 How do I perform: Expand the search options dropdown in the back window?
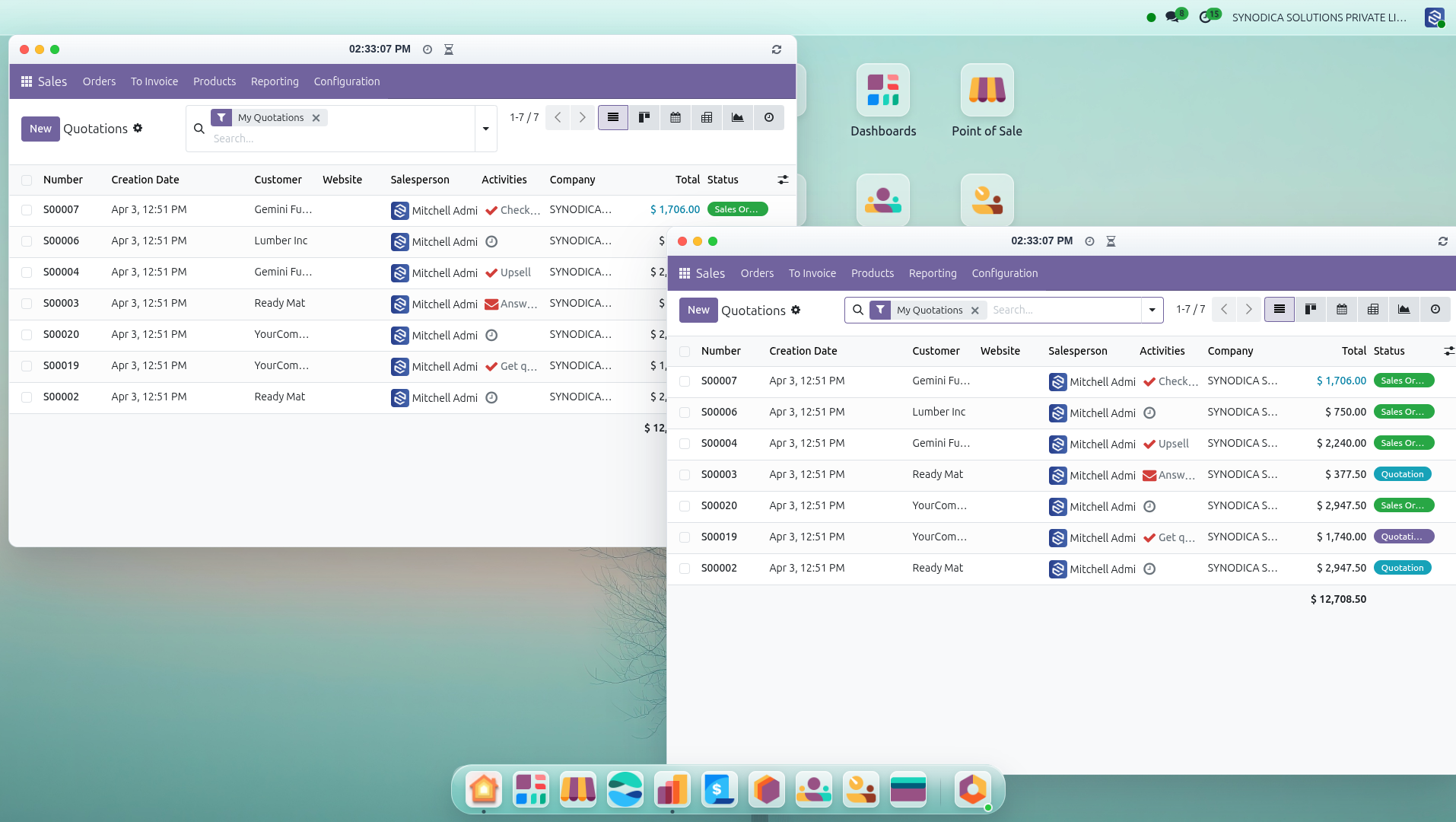coord(486,129)
